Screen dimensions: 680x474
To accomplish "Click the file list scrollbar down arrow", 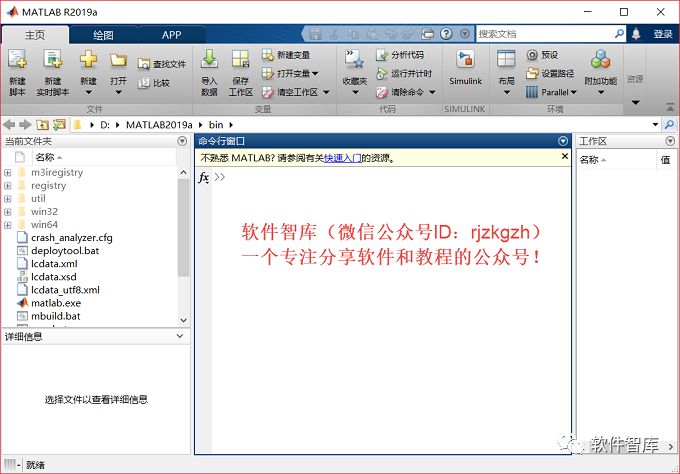I will pyautogui.click(x=183, y=320).
